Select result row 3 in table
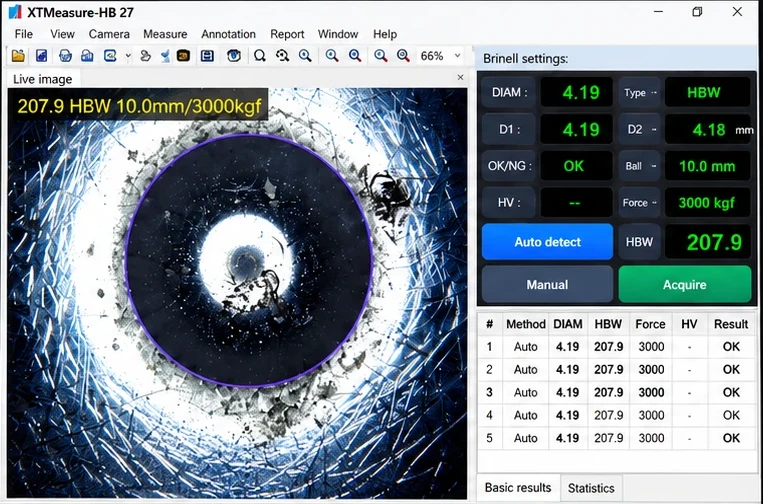This screenshot has width=763, height=504. pos(617,393)
